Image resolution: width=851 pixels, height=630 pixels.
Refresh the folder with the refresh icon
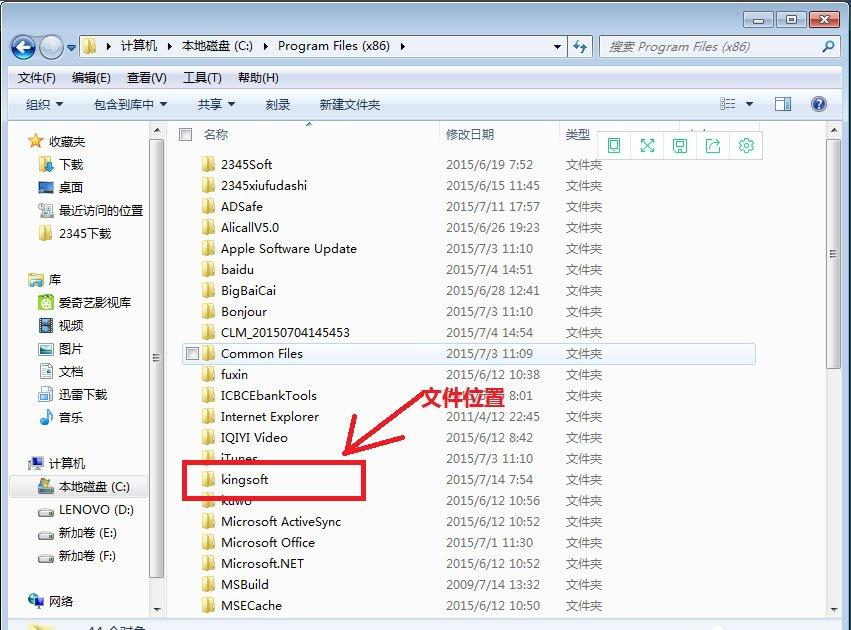[x=580, y=47]
